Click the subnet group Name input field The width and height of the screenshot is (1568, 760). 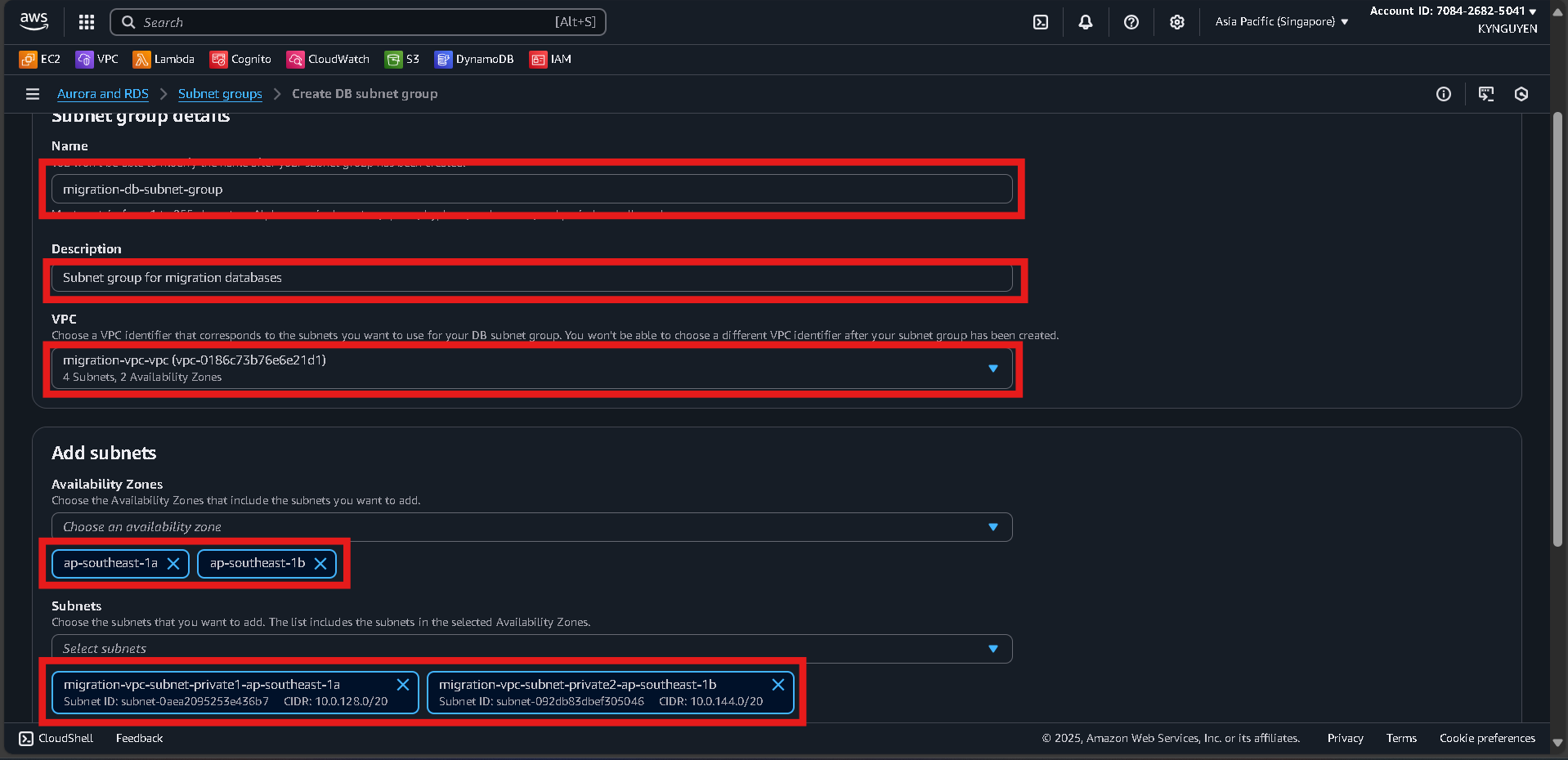tap(531, 189)
